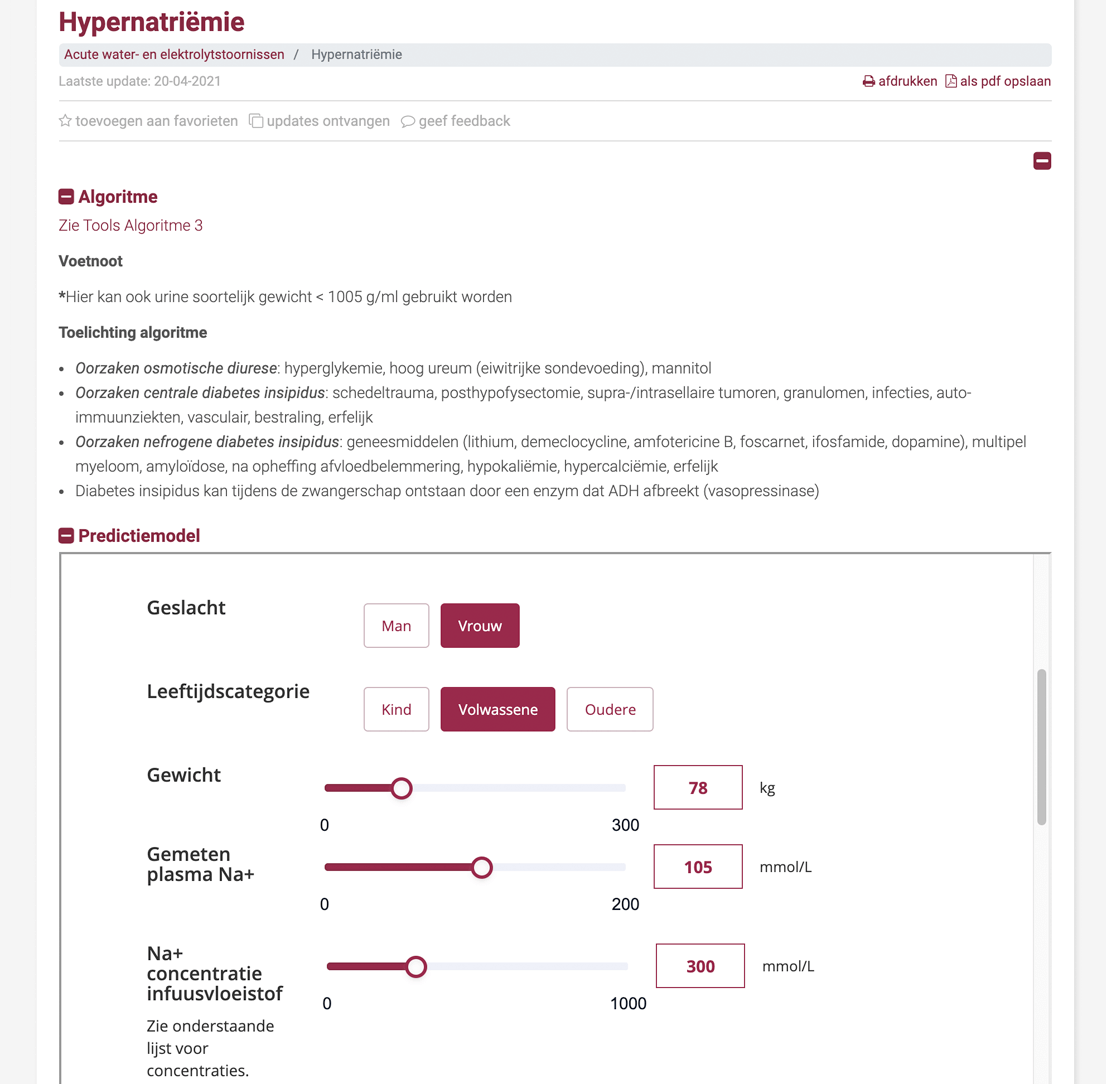Click the printer icon to print
The image size is (1106, 1084).
(869, 82)
